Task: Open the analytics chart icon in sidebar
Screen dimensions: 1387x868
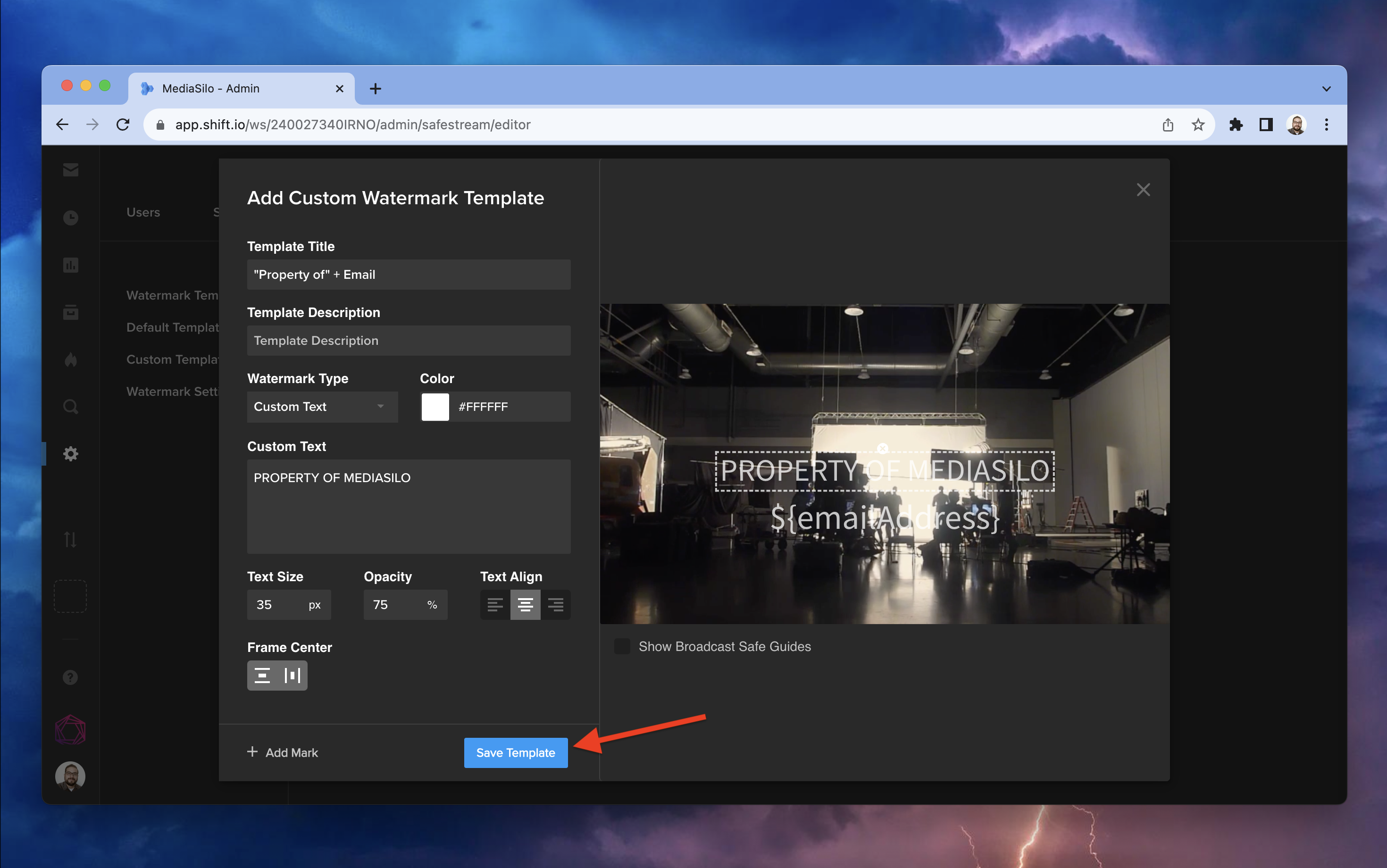Action: coord(71,265)
